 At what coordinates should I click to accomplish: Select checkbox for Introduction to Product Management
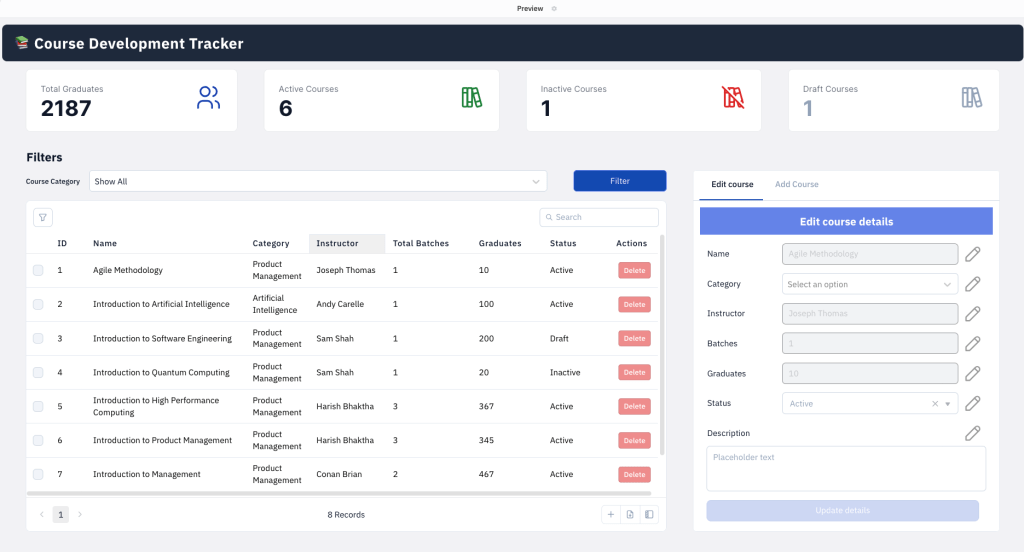tap(38, 440)
